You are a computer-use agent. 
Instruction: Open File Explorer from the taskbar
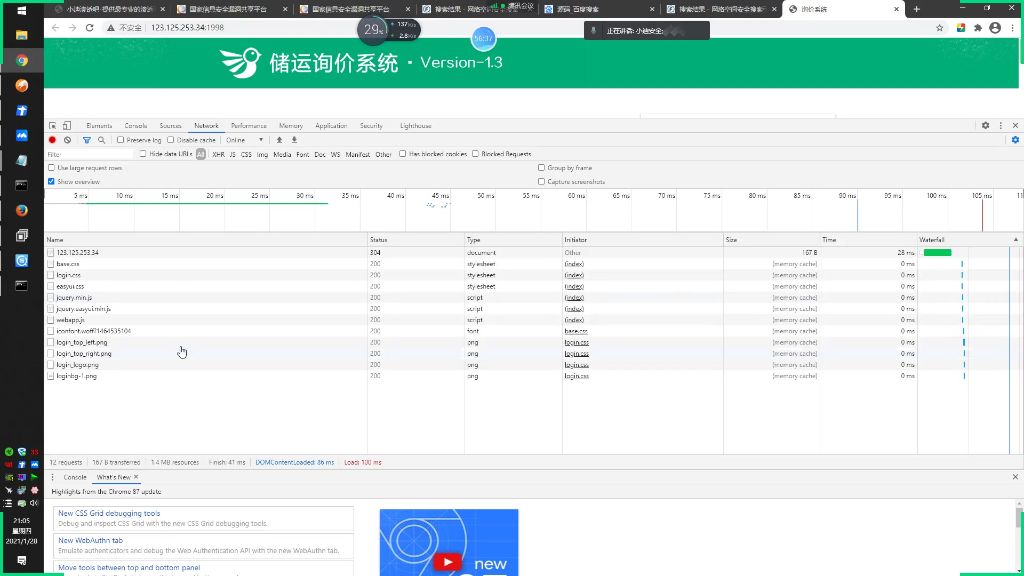tap(22, 35)
